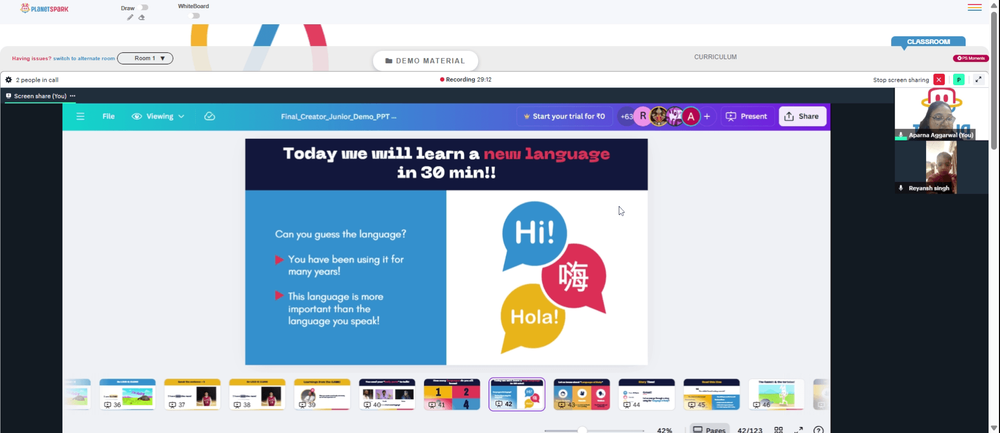Open Canva help question mark
1000x433 pixels.
point(819,430)
